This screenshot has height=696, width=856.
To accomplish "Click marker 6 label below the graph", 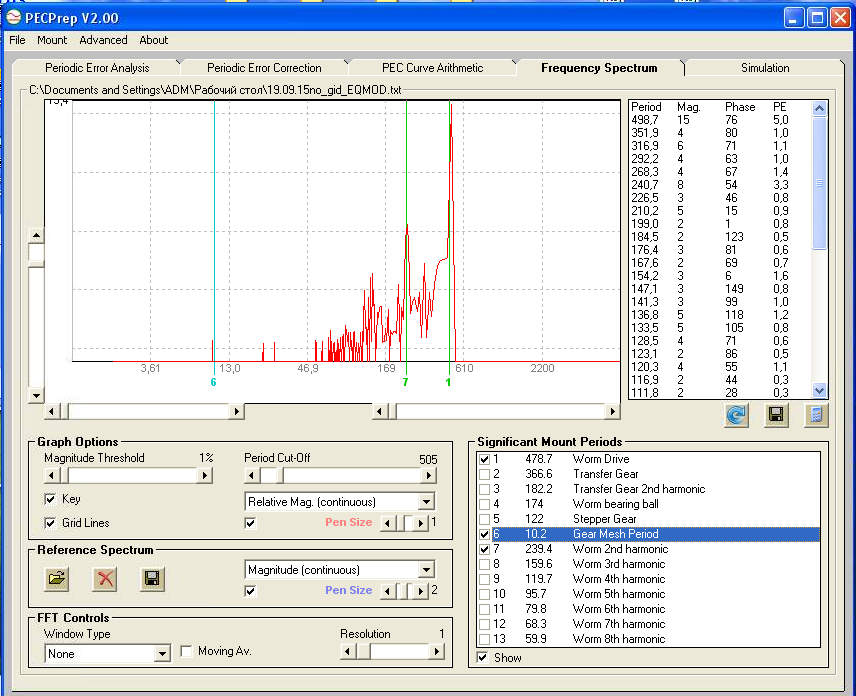I will click(x=213, y=382).
